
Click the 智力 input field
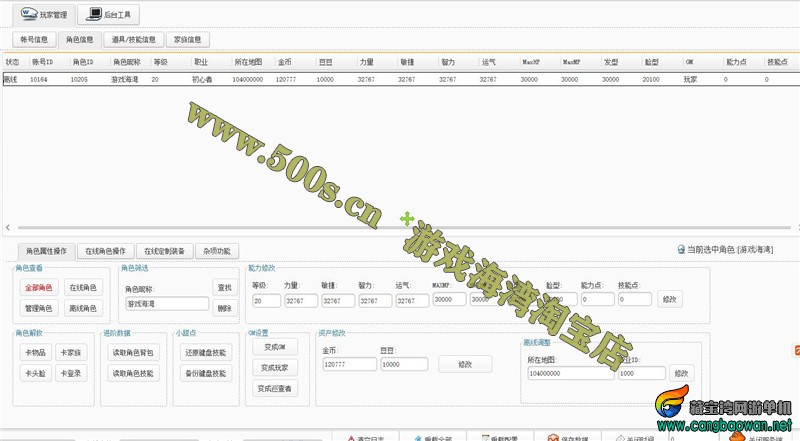(x=375, y=301)
